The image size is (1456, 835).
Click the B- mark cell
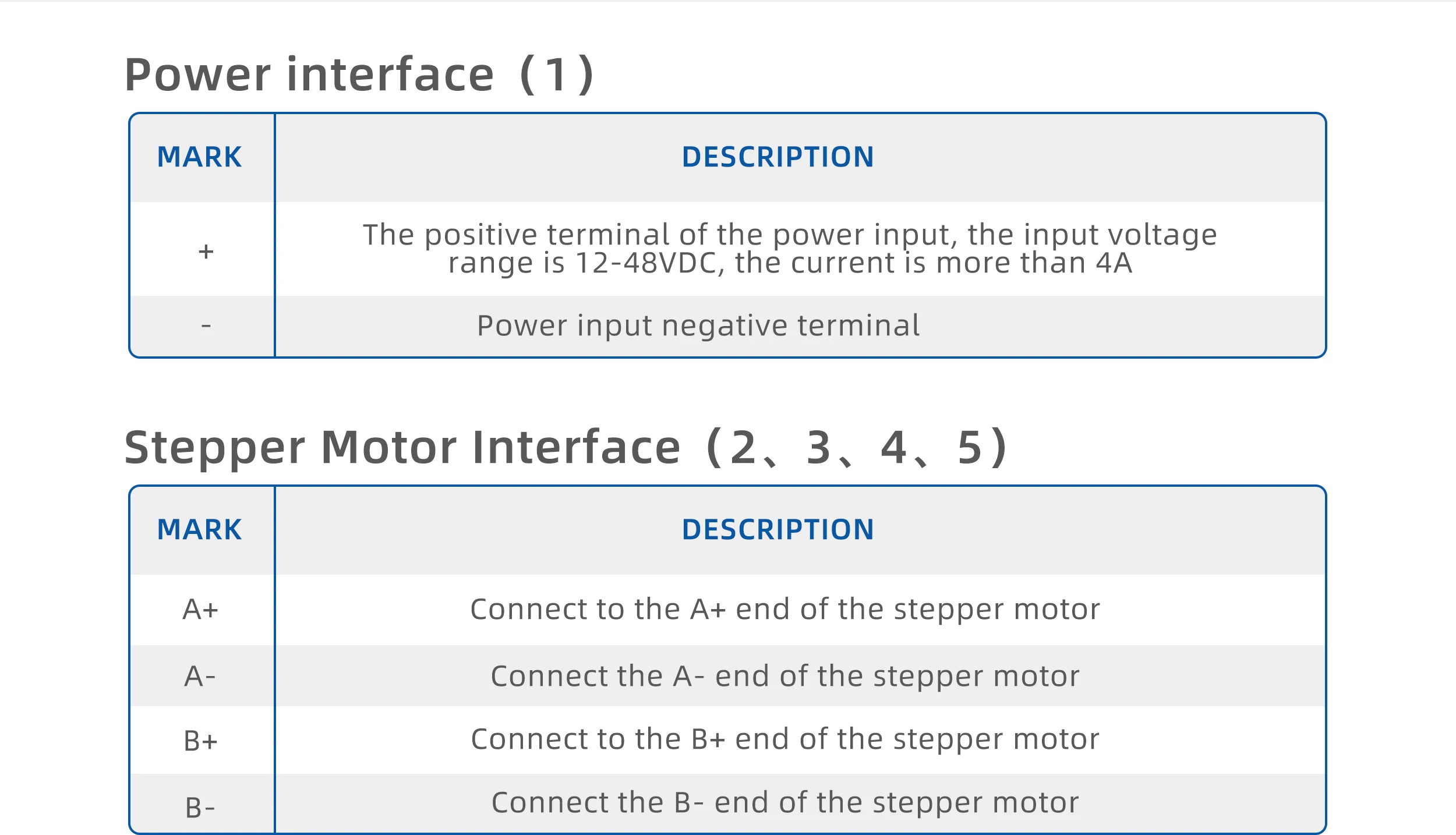[x=200, y=808]
